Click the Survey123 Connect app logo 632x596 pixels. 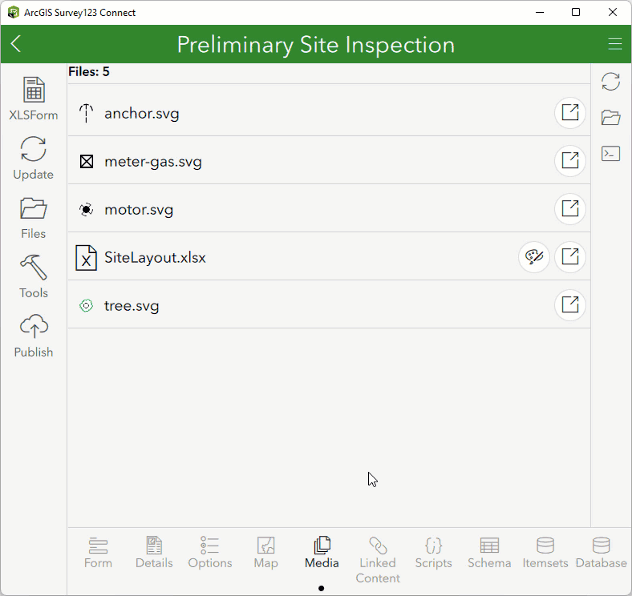13,12
